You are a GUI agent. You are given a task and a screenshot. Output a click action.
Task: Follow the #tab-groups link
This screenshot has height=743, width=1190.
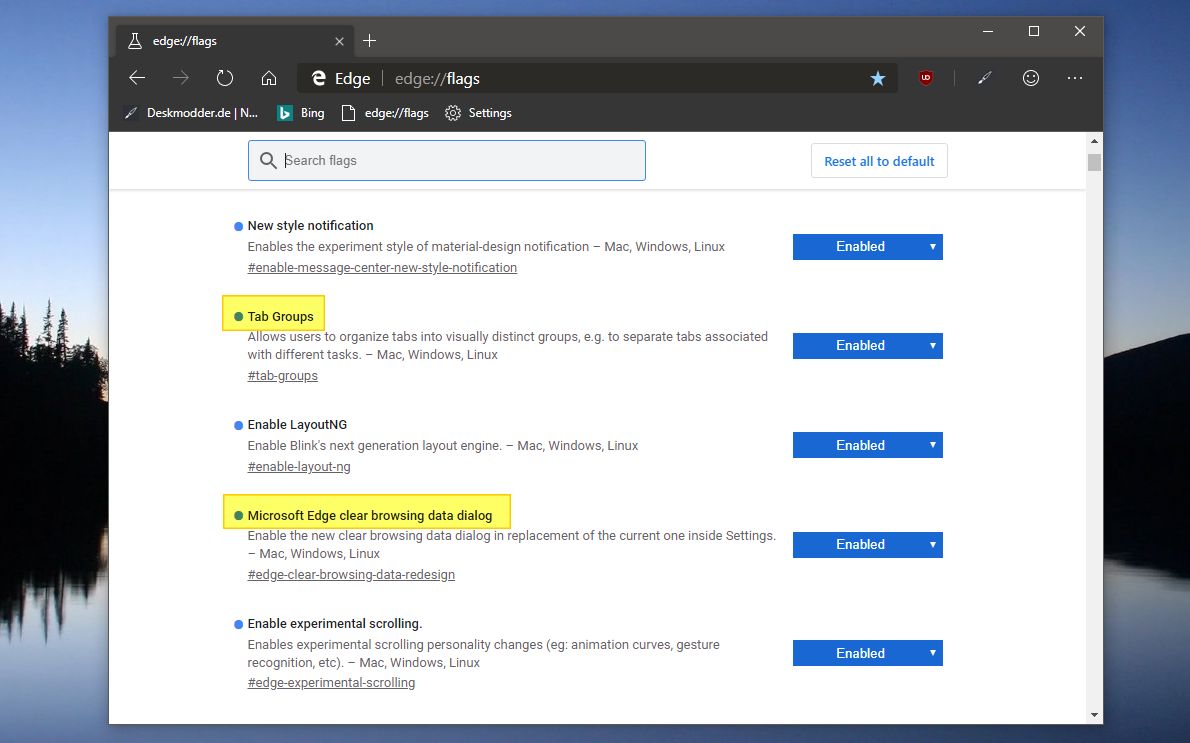[282, 376]
